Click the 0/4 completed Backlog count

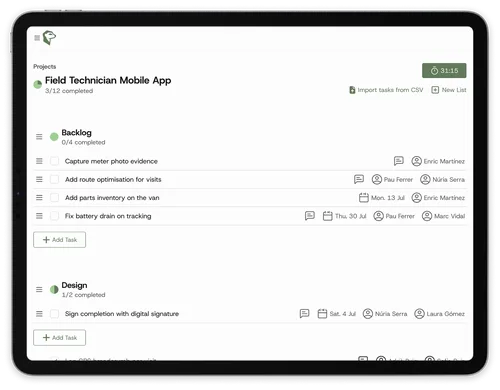83,142
